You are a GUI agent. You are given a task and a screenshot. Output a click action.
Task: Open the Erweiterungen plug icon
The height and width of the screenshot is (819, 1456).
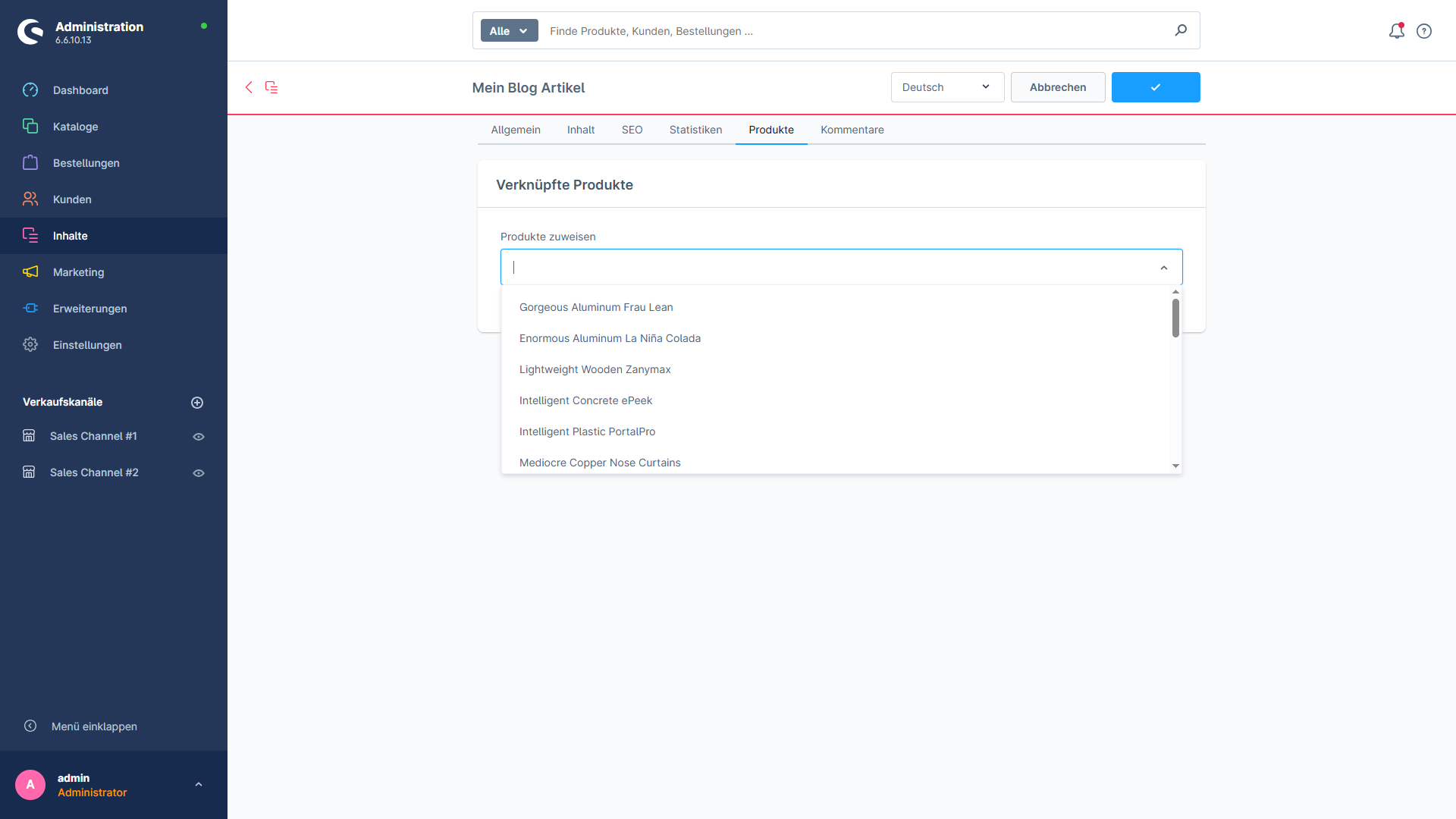30,309
